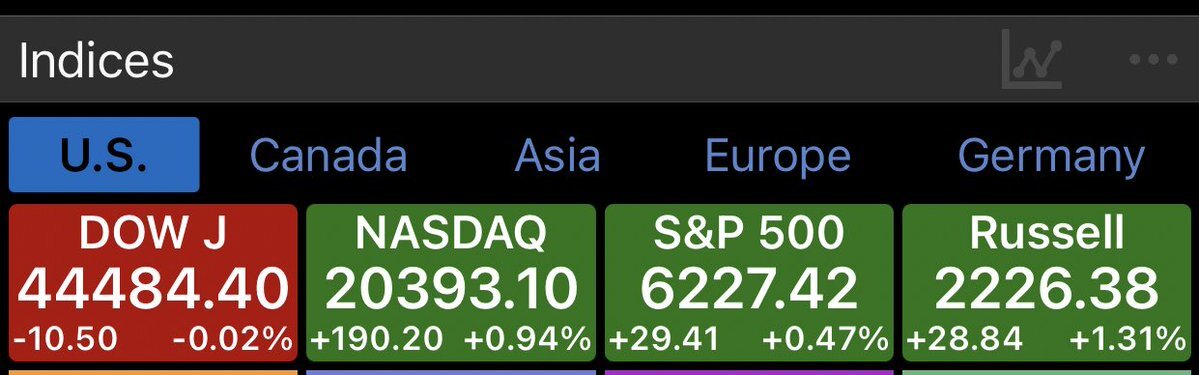Viewport: 1199px width, 375px height.
Task: Open the NASDAQ index tile
Action: [x=451, y=282]
